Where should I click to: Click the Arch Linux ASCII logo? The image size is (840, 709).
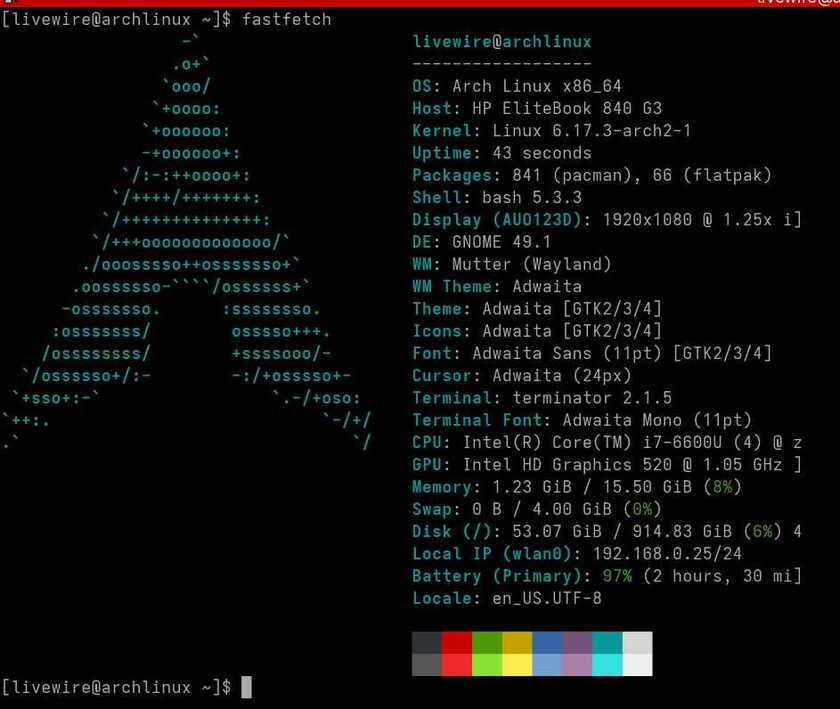tap(186, 242)
